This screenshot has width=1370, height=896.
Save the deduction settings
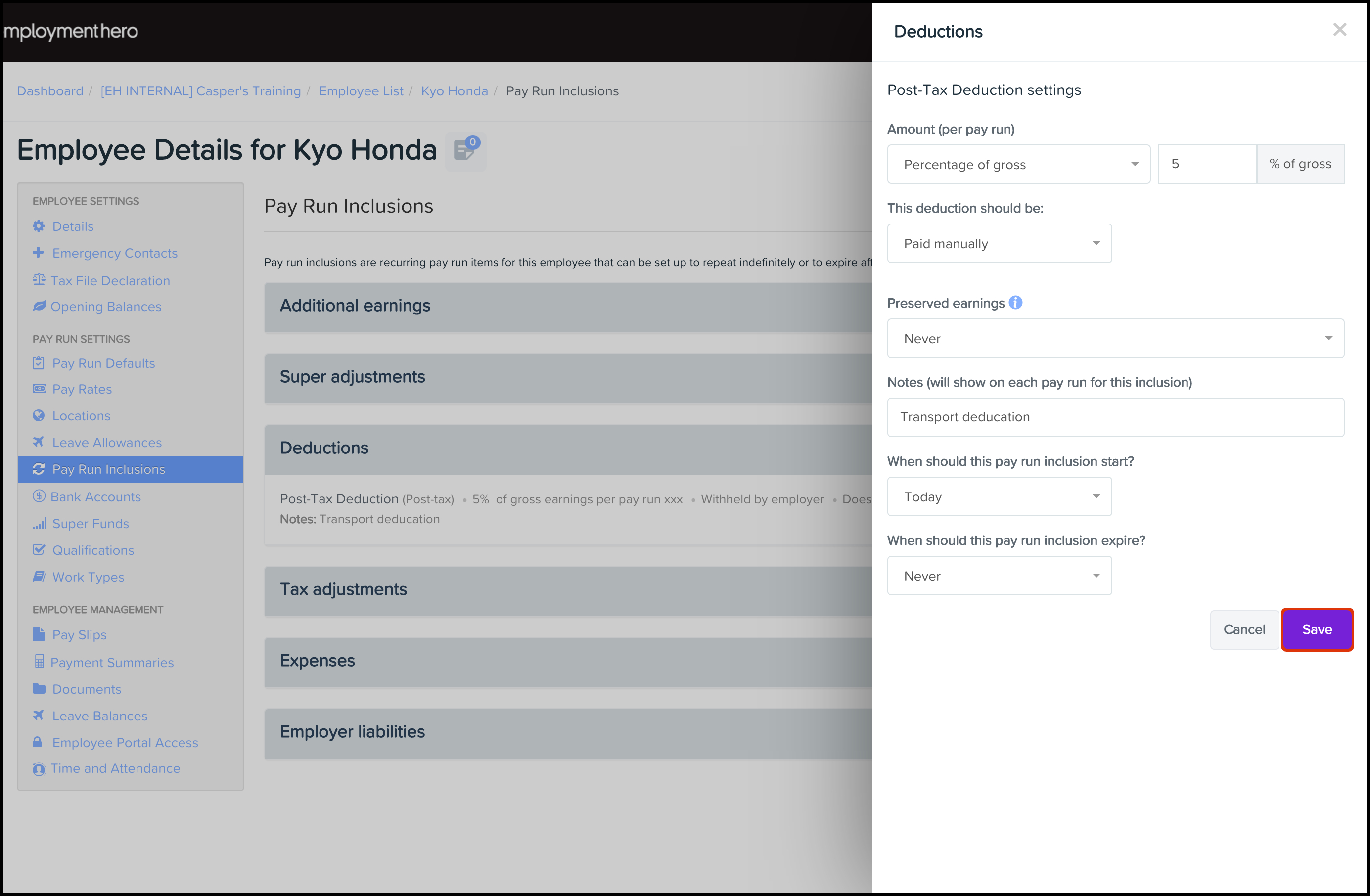tap(1317, 629)
